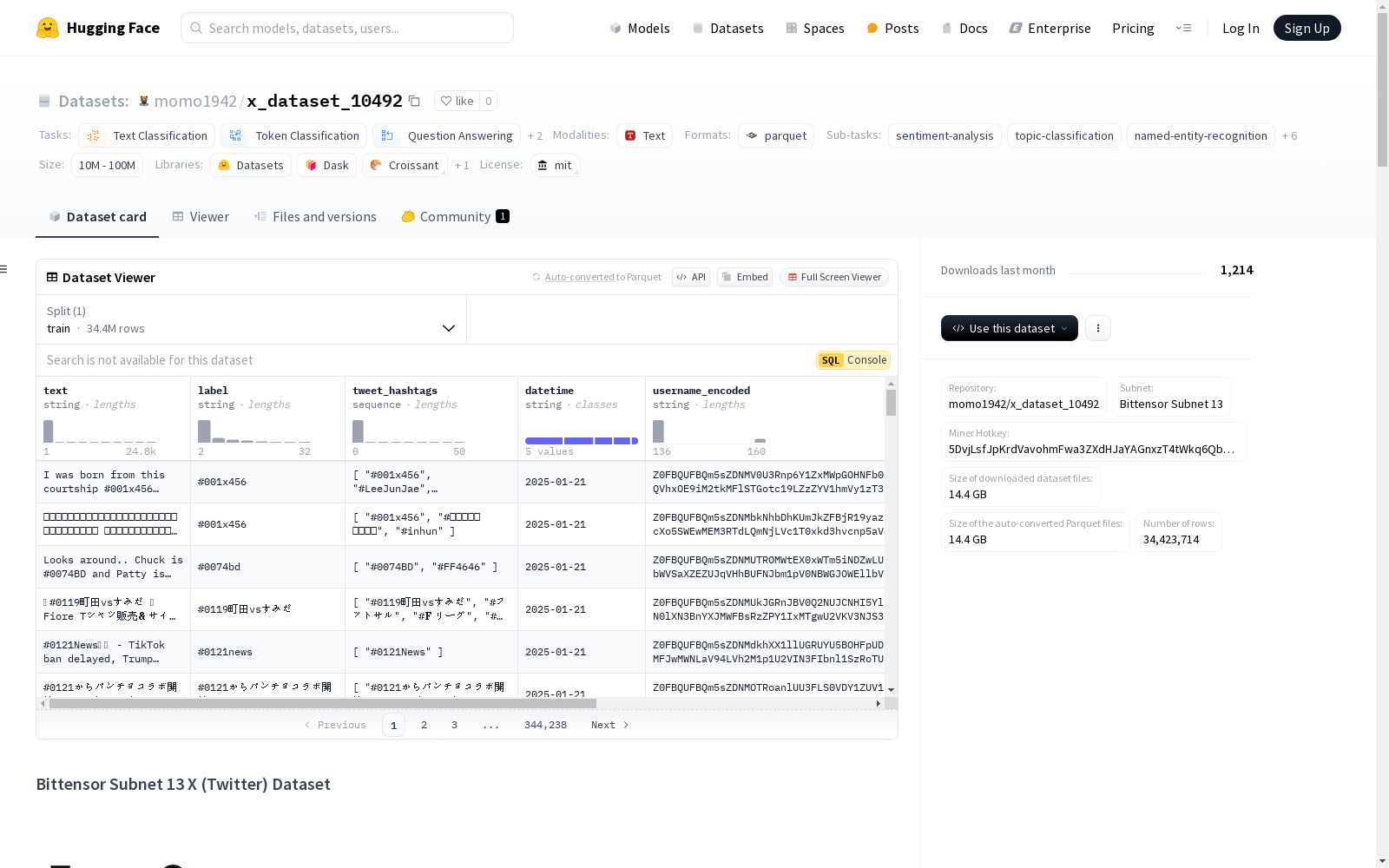The width and height of the screenshot is (1389, 868).
Task: Click the 10M - 100M size tag
Action: coord(107,165)
